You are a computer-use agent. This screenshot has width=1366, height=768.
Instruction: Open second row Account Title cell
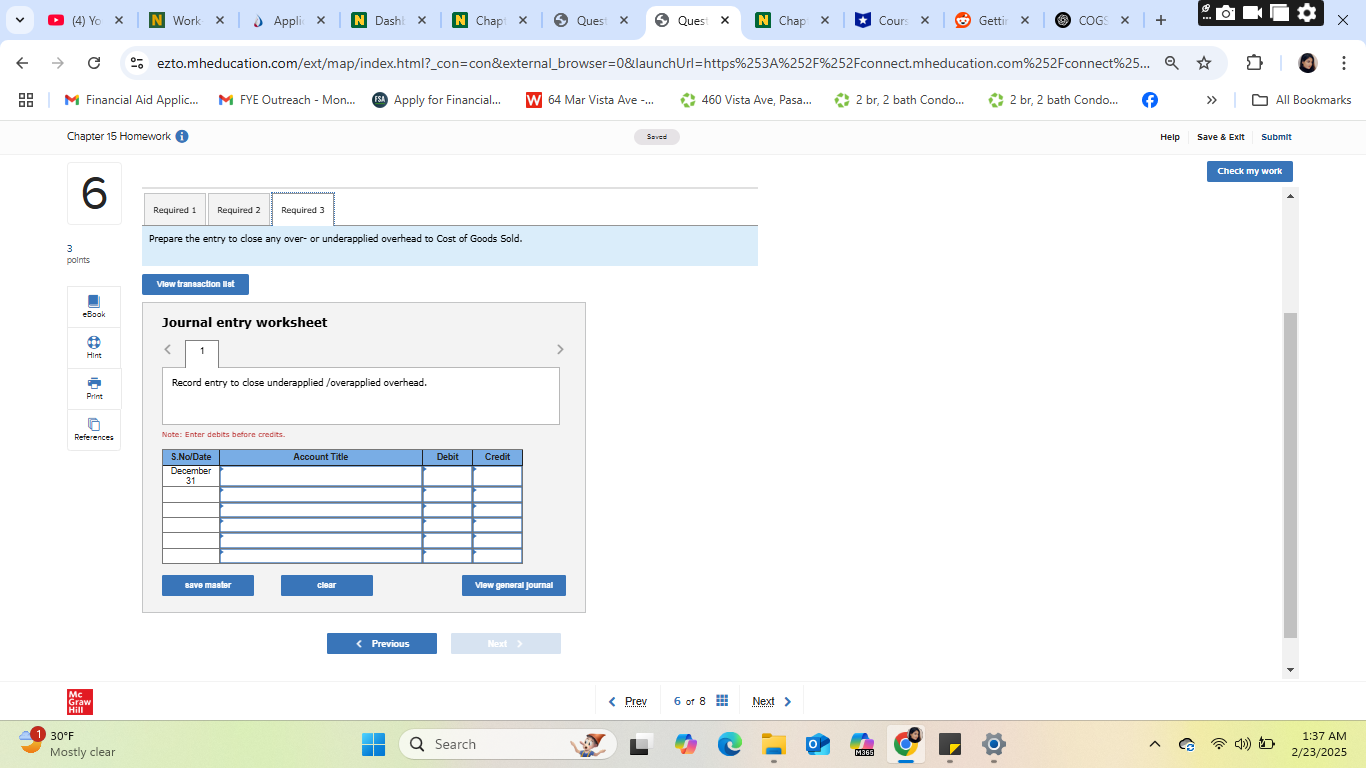[321, 494]
